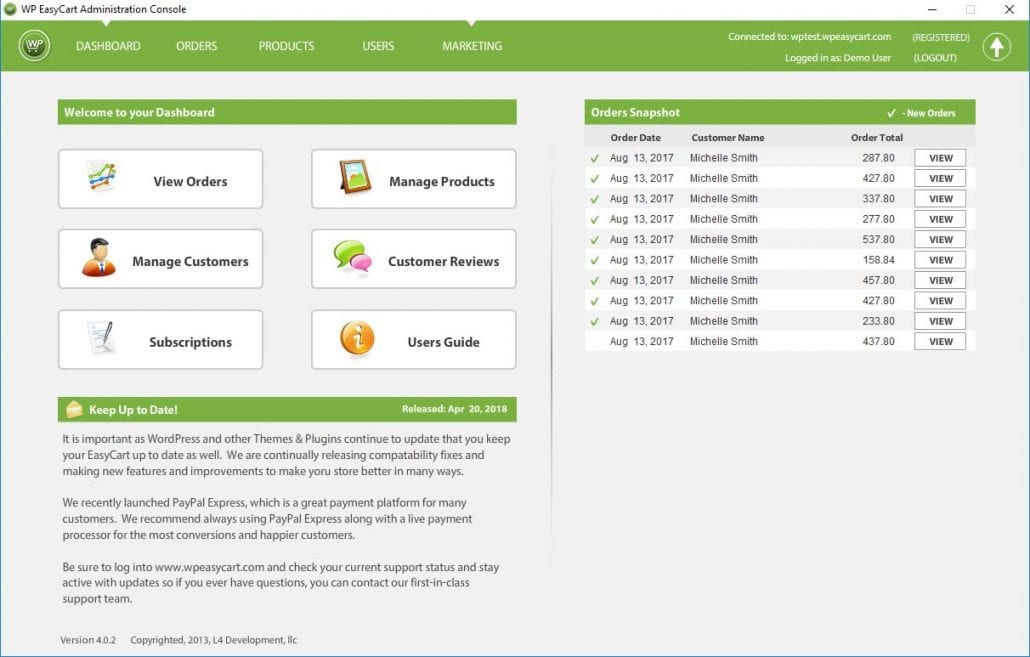Click the new-order checkmark for the 233.80 order

coord(595,321)
